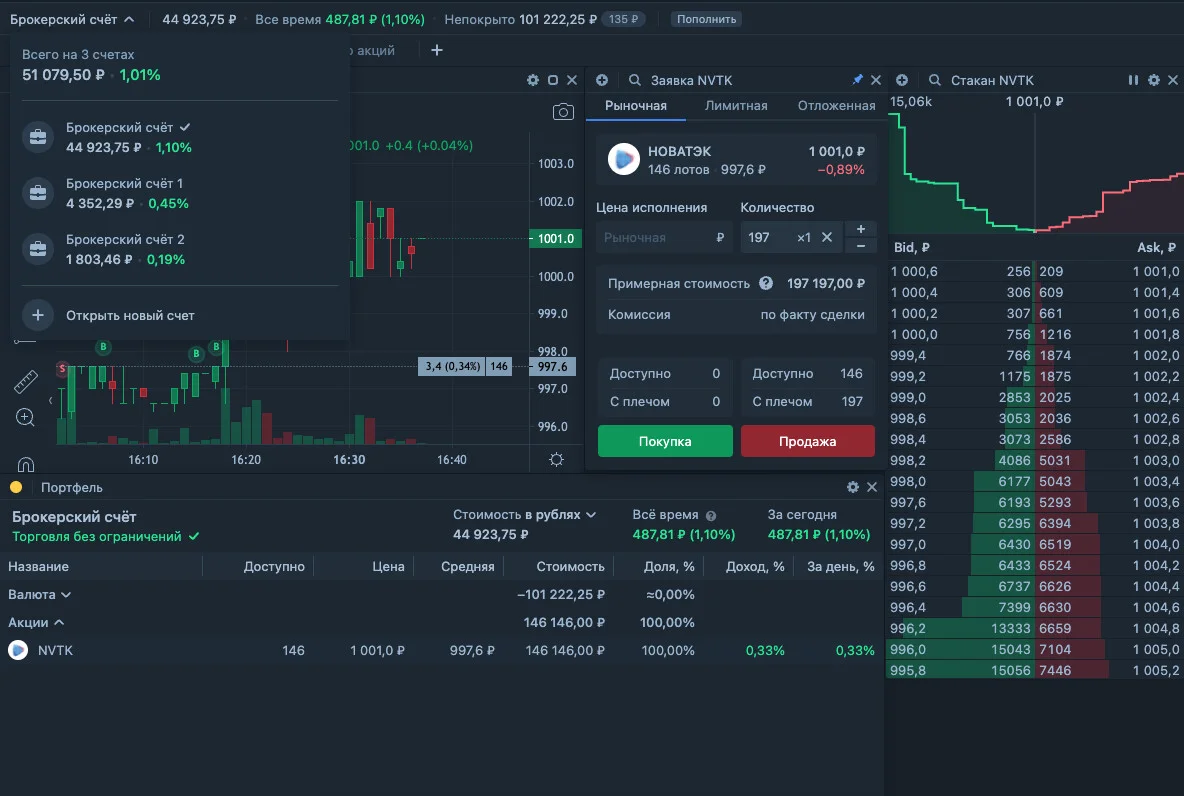Open order book settings gear
Screen dimensions: 1184x796
coord(1153,79)
